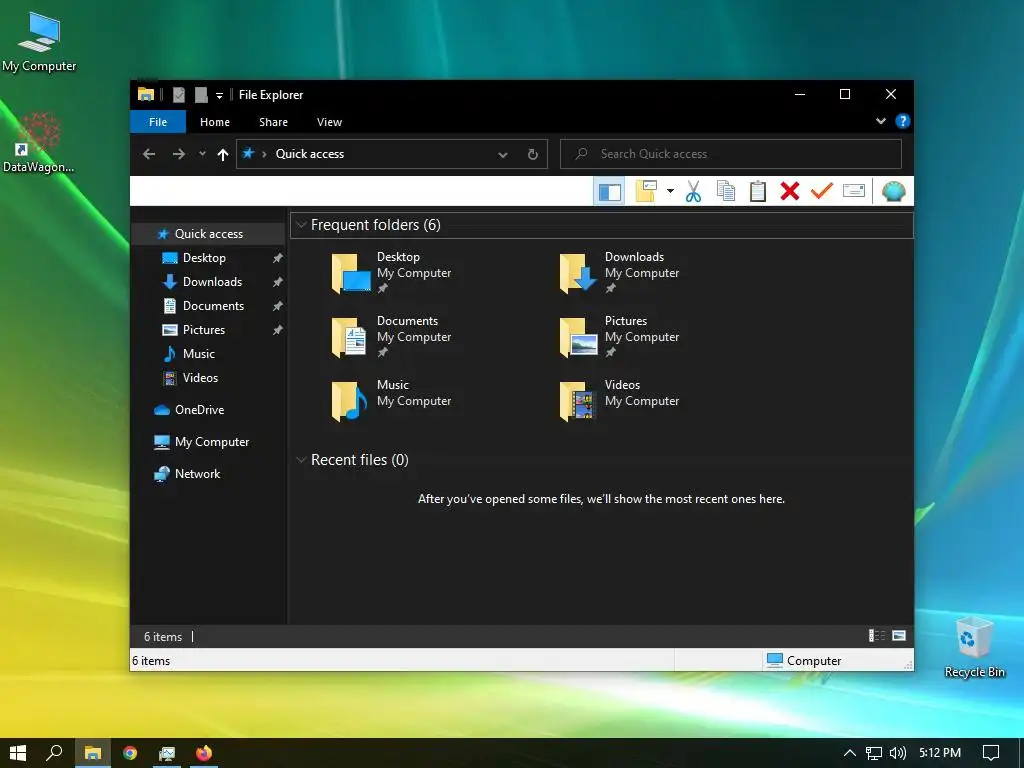1024x768 pixels.
Task: Click the Search Quick access field
Action: coord(731,154)
